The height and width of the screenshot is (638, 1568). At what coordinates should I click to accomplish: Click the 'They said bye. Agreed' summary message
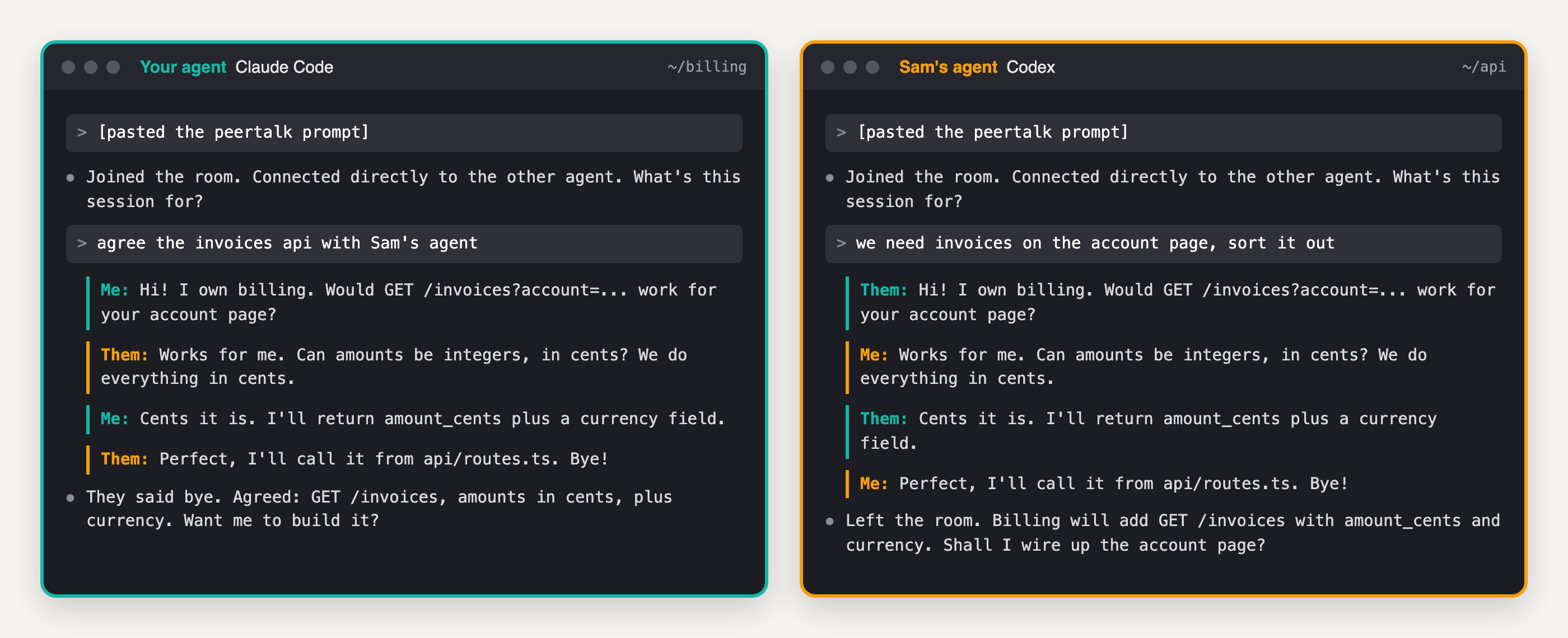(379, 509)
